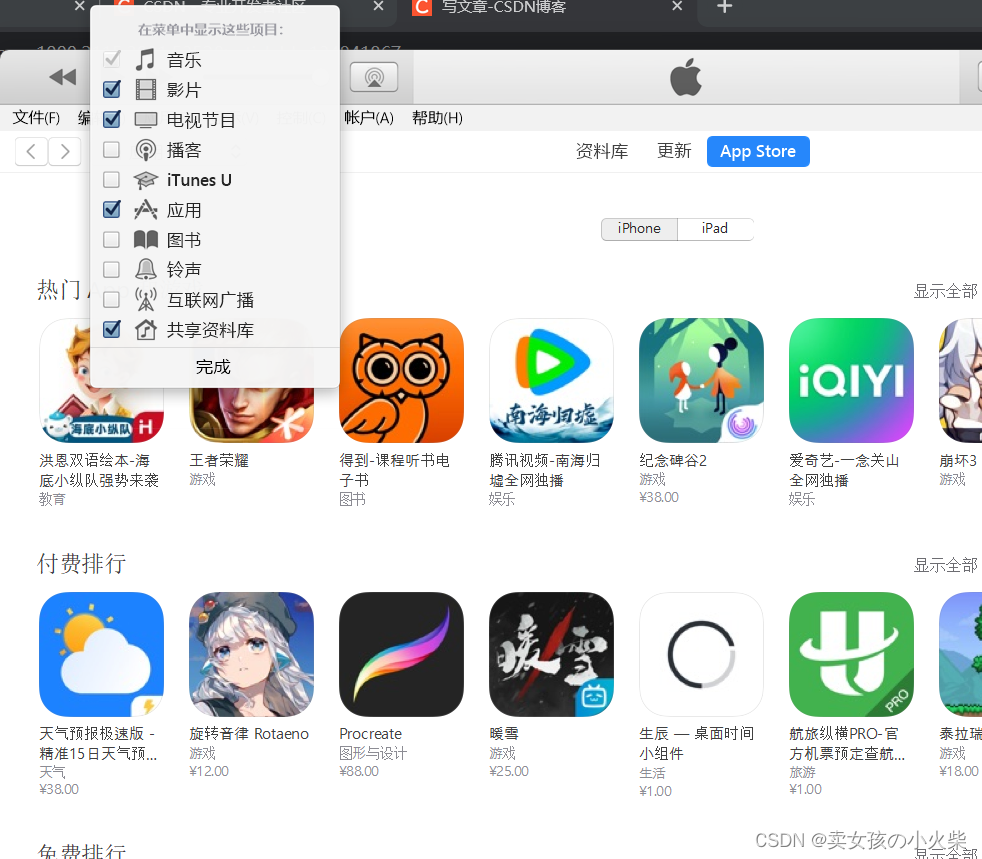
Task: Click 显示全部 next to 付费排行
Action: coord(945,564)
